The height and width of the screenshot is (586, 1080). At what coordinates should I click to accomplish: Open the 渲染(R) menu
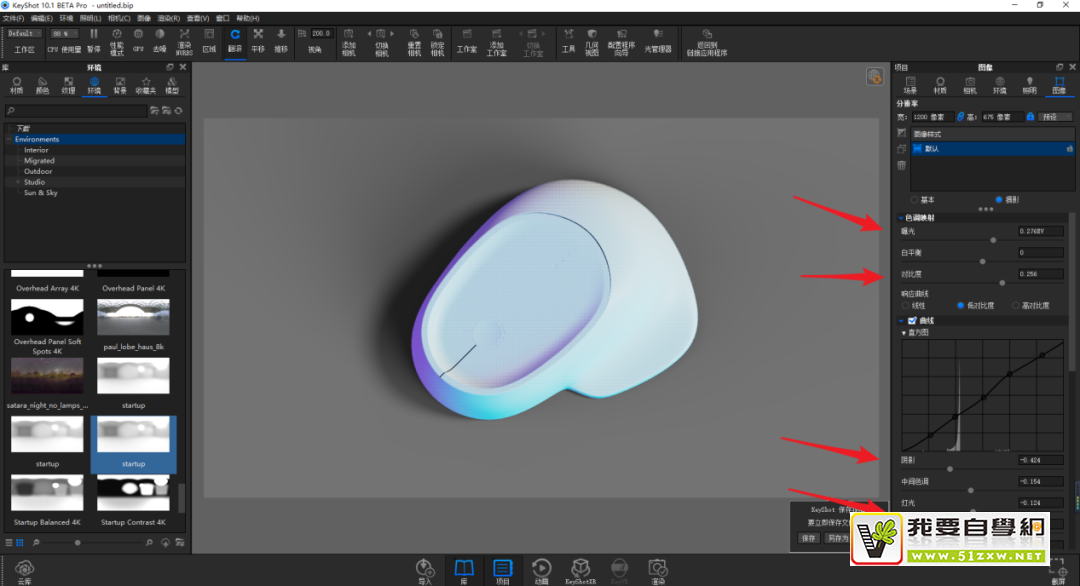[x=167, y=18]
